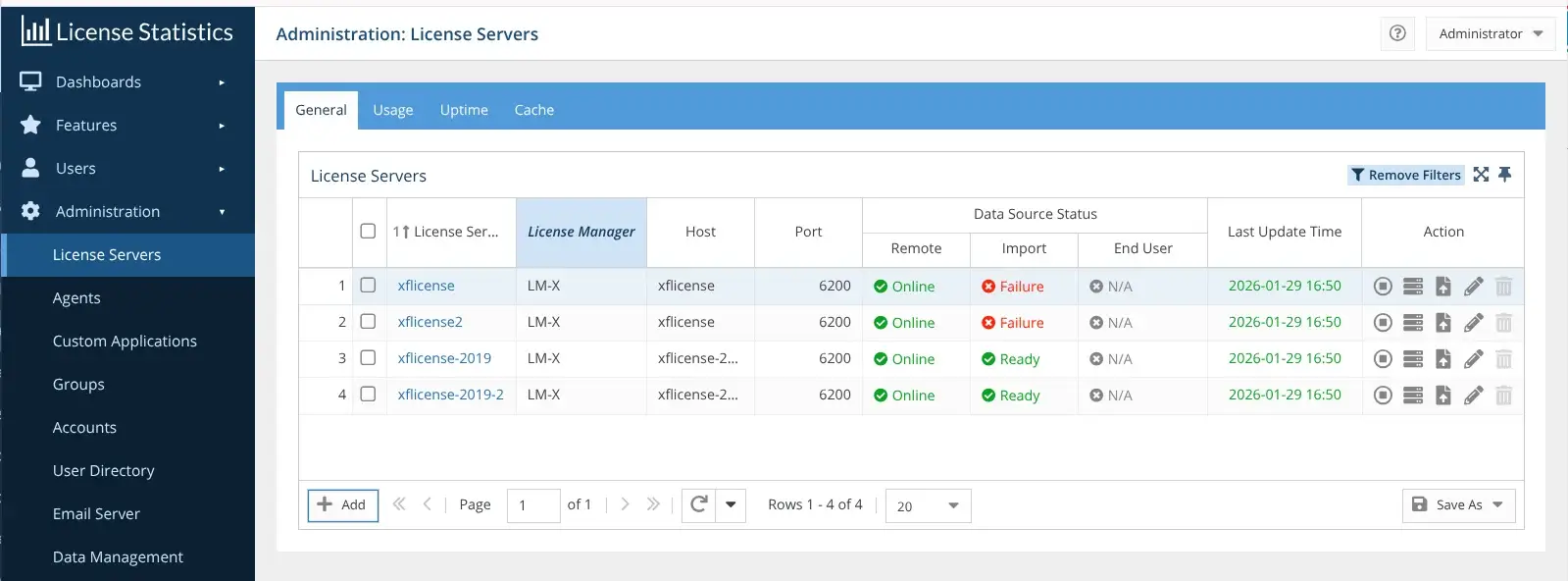This screenshot has height=581, width=1568.
Task: Click the License Statistics logo
Action: pyautogui.click(x=126, y=31)
